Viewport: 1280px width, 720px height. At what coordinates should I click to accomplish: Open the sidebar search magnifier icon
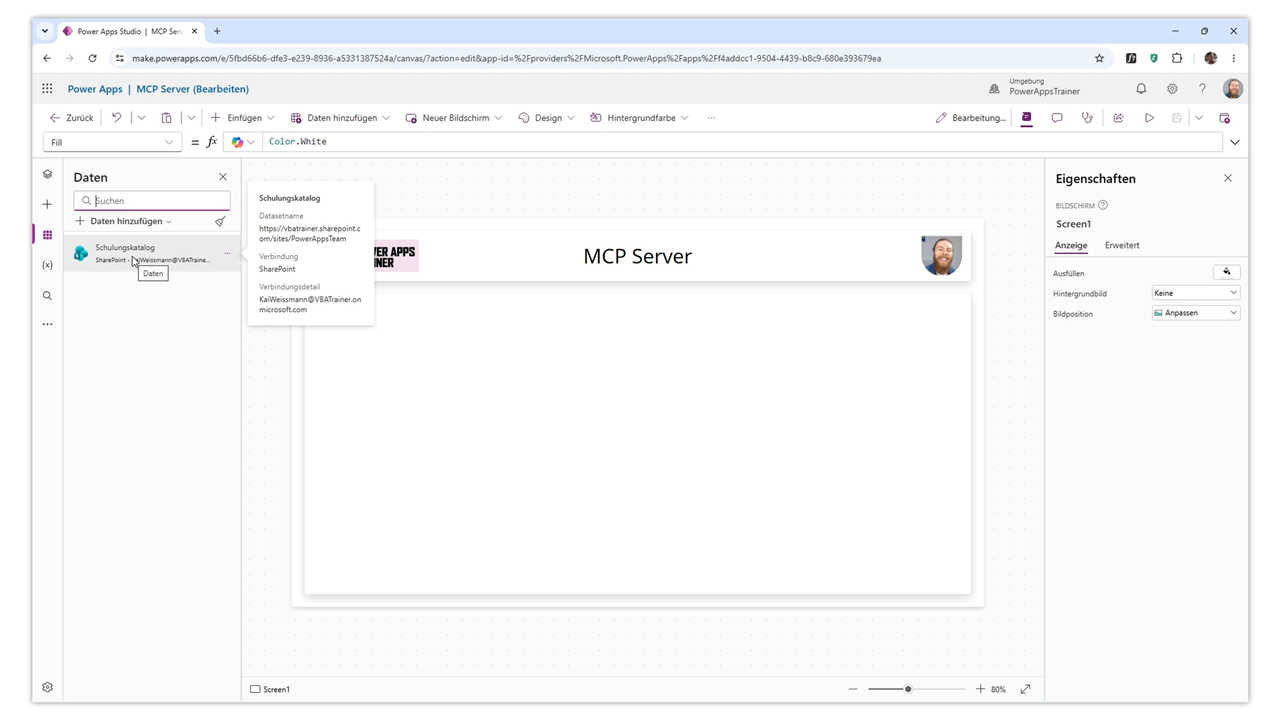(47, 295)
